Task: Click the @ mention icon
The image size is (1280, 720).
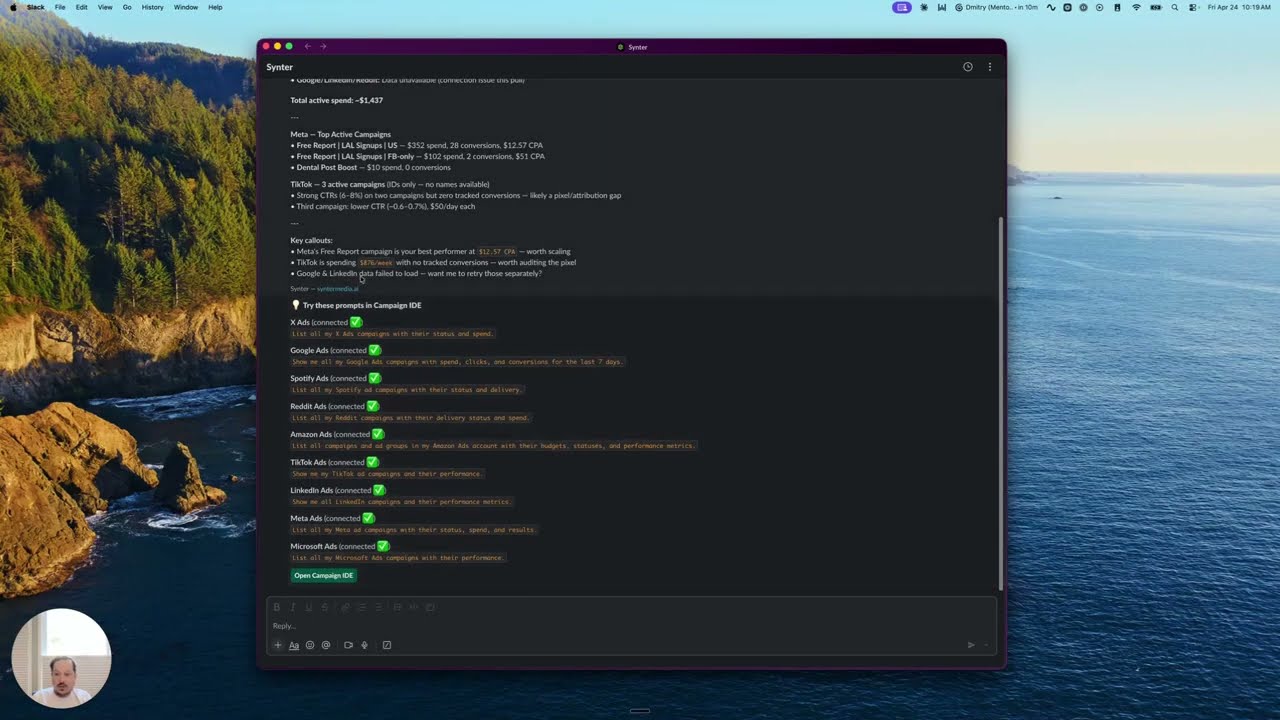Action: point(326,645)
